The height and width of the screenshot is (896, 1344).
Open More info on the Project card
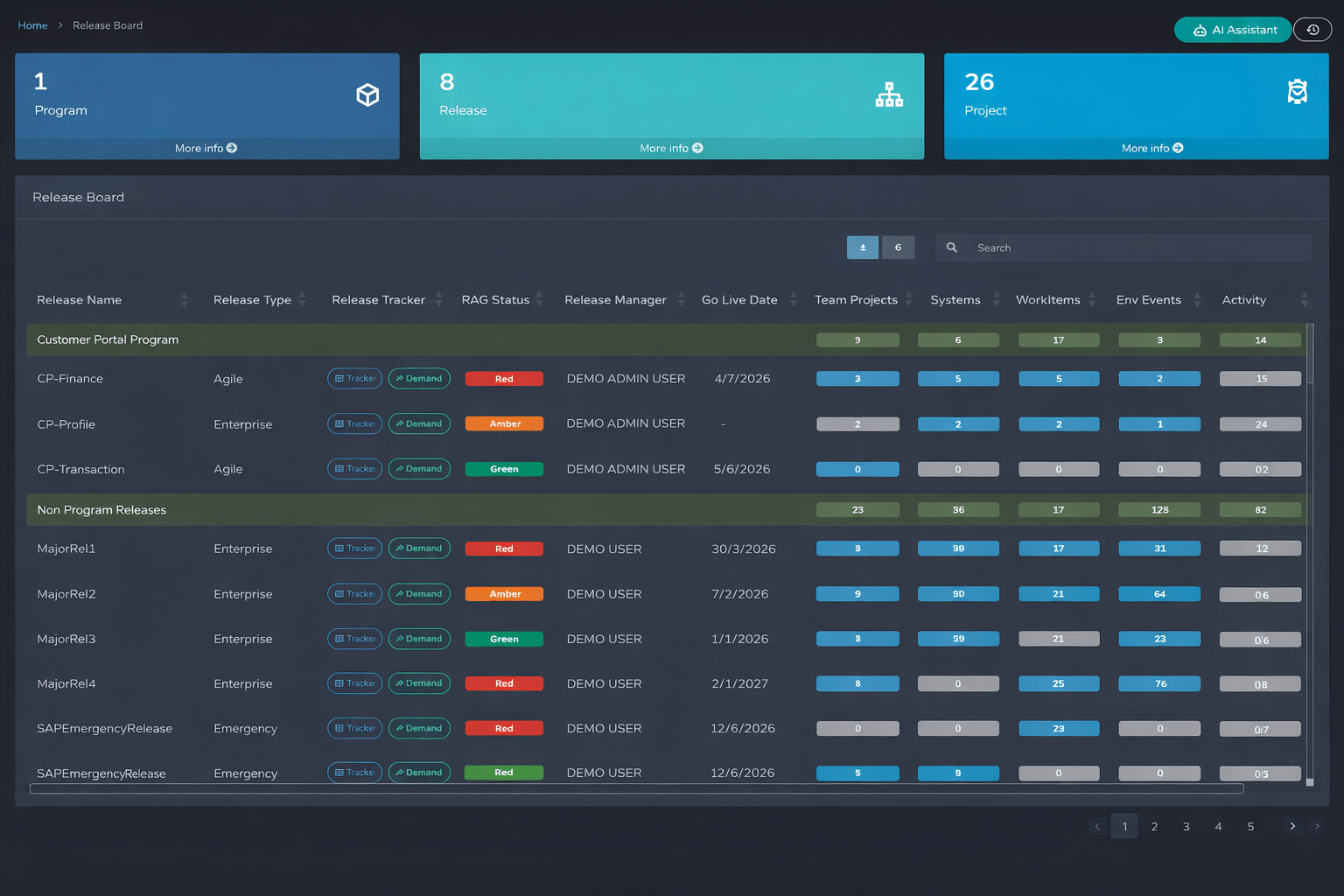point(1152,149)
